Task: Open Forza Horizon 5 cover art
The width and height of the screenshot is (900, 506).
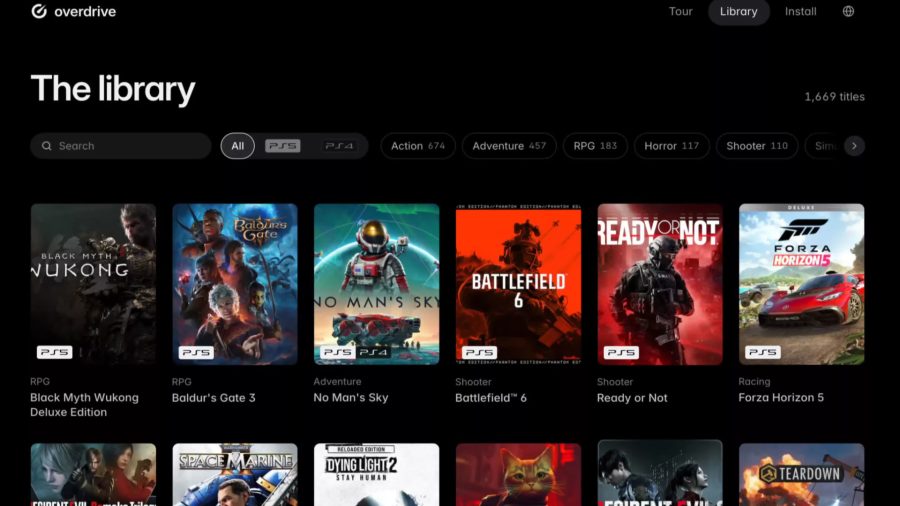Action: pyautogui.click(x=801, y=284)
